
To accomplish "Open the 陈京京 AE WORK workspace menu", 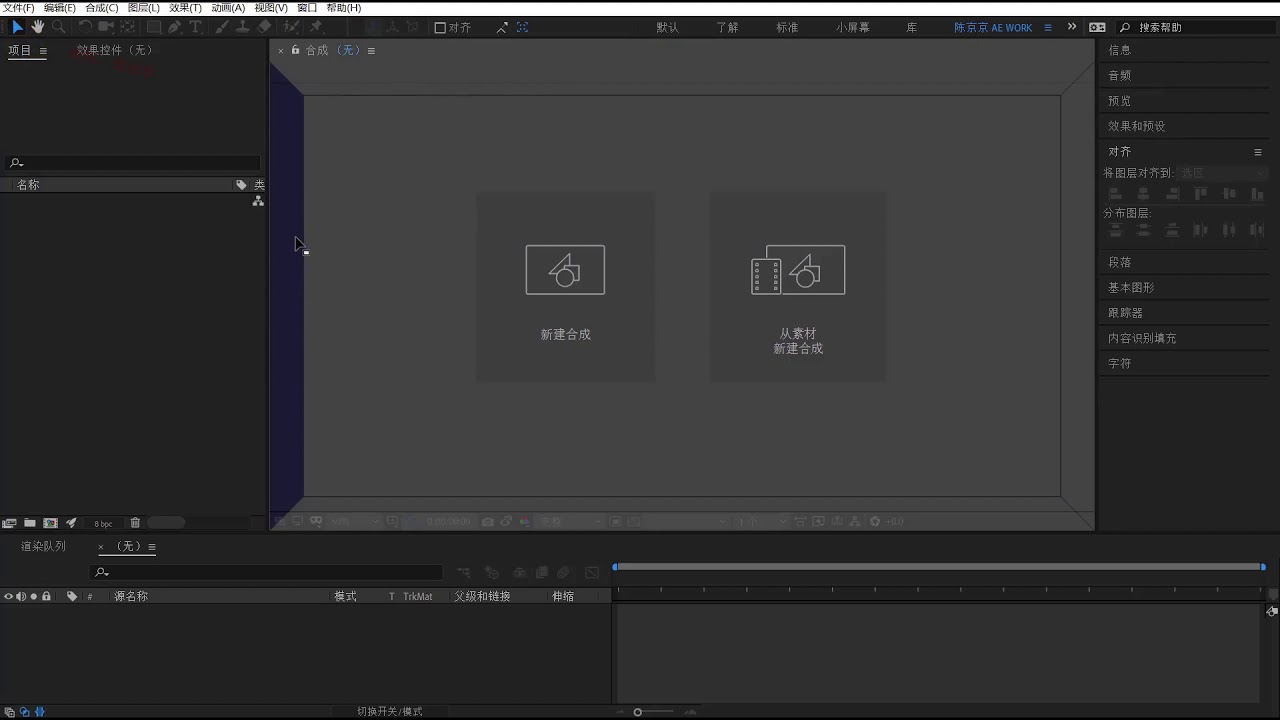I will tap(1048, 28).
